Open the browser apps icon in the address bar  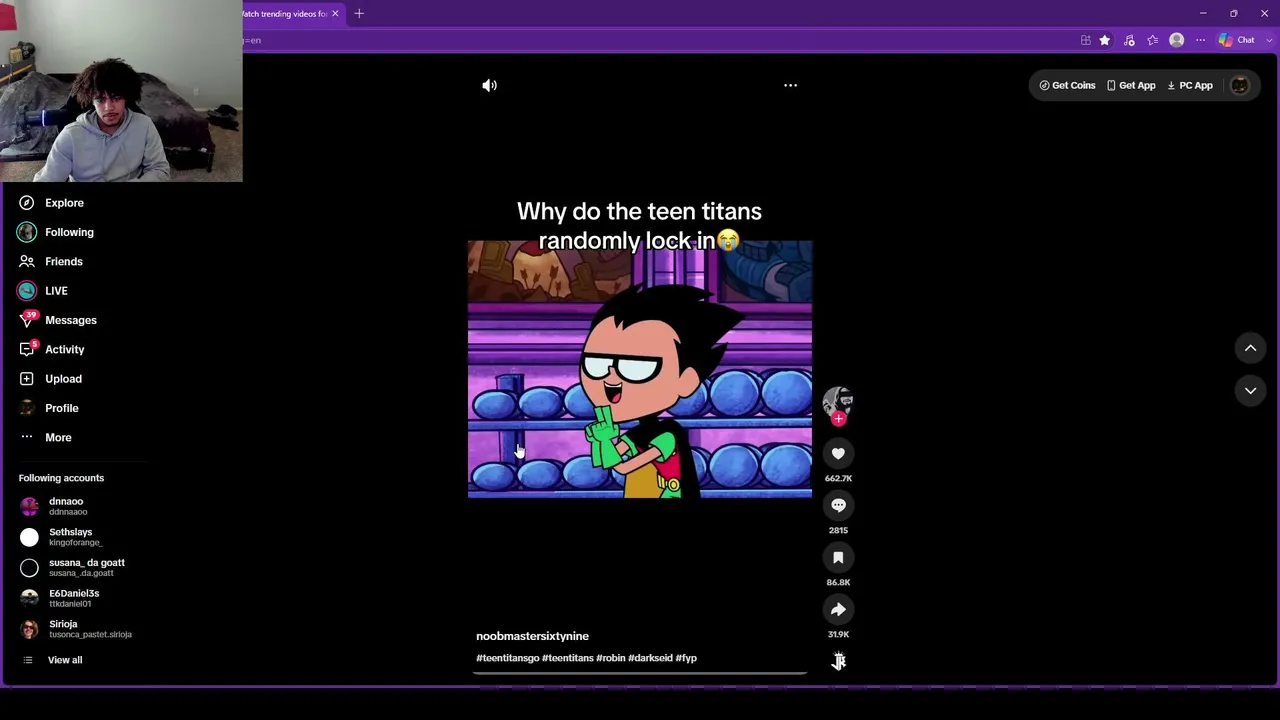1085,40
